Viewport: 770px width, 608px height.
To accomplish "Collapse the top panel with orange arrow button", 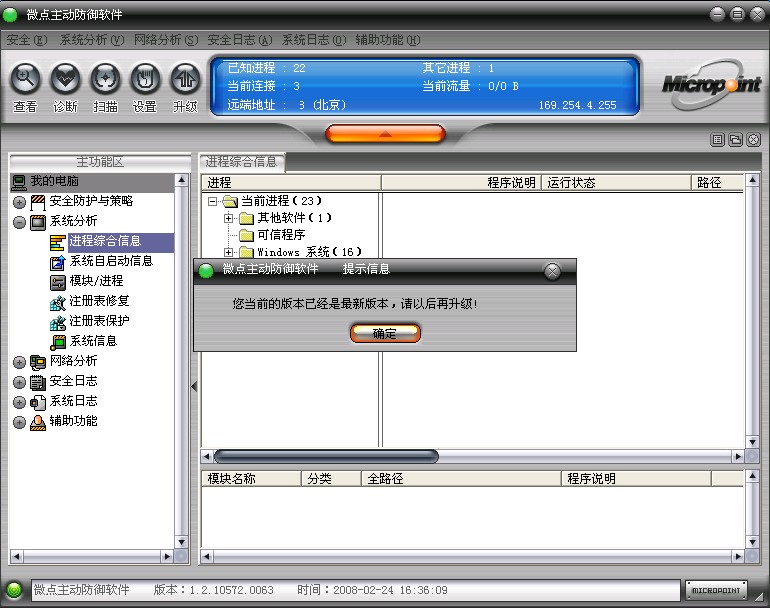I will click(x=385, y=134).
